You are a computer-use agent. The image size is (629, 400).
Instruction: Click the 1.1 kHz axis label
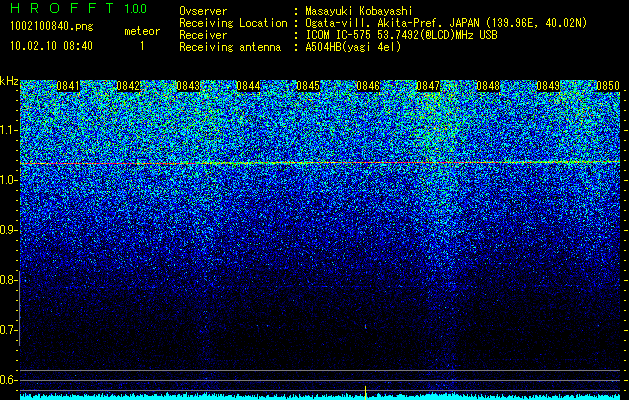pos(8,130)
